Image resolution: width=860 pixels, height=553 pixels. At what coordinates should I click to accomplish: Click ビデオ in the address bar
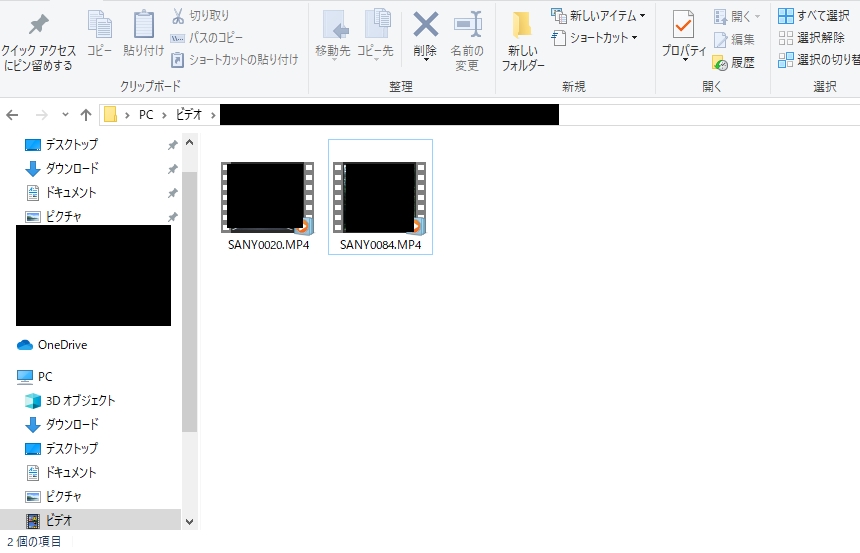click(189, 115)
